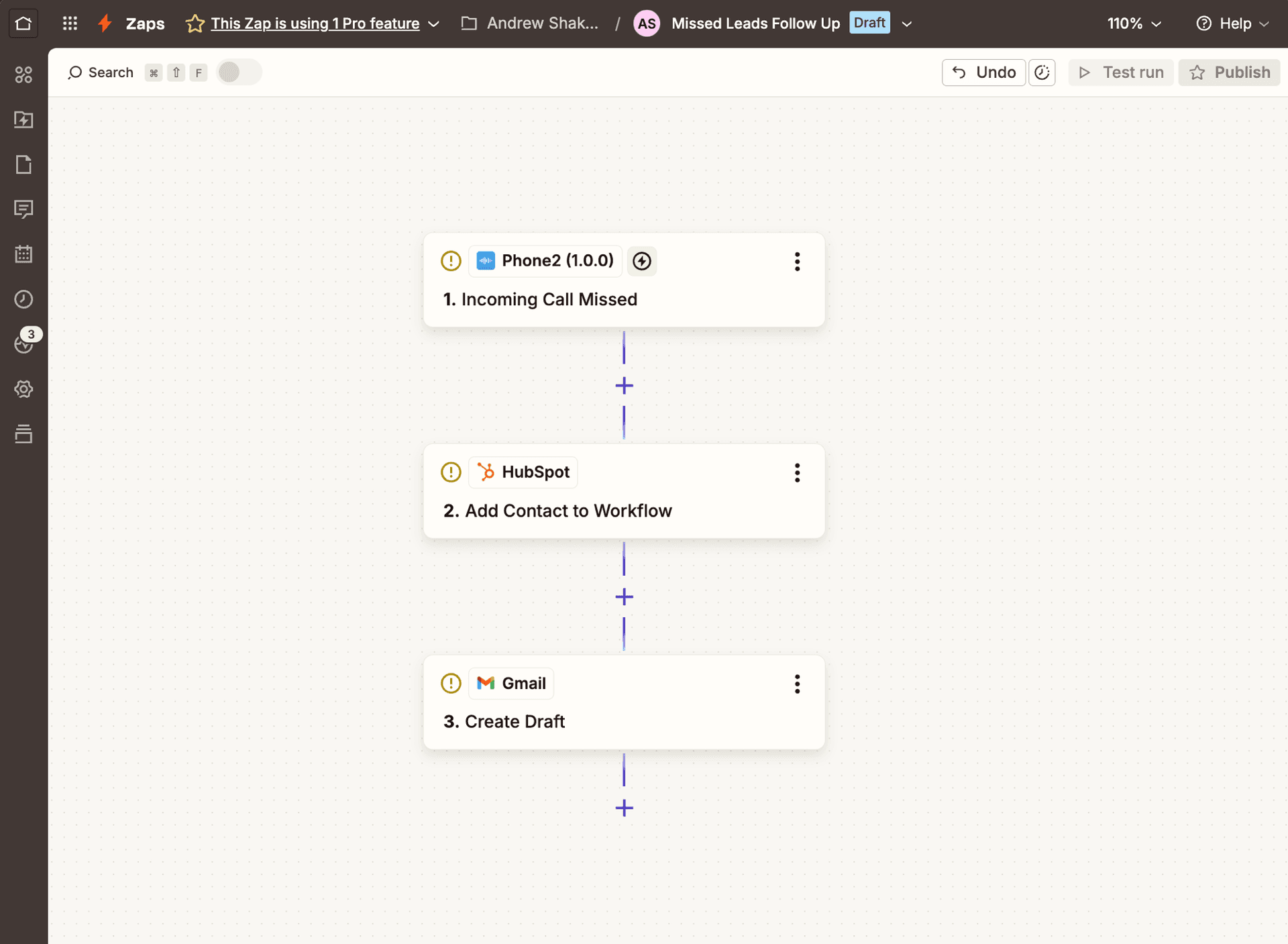The image size is (1288, 944).
Task: Open the three-dot menu on Incoming Call Missed step
Action: [x=797, y=262]
